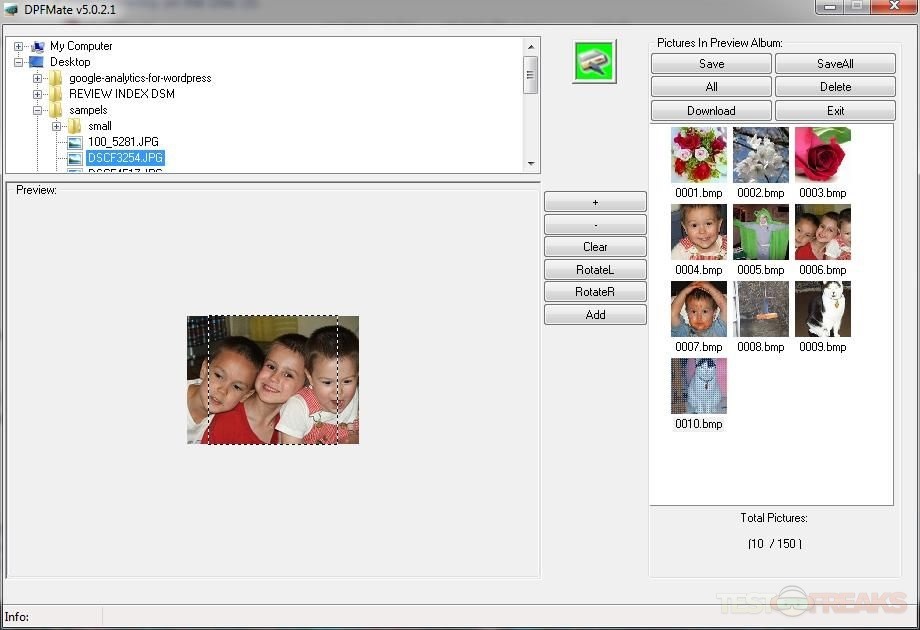The height and width of the screenshot is (630, 920).
Task: Select the 100_5281.JPG file icon
Action: (x=75, y=142)
